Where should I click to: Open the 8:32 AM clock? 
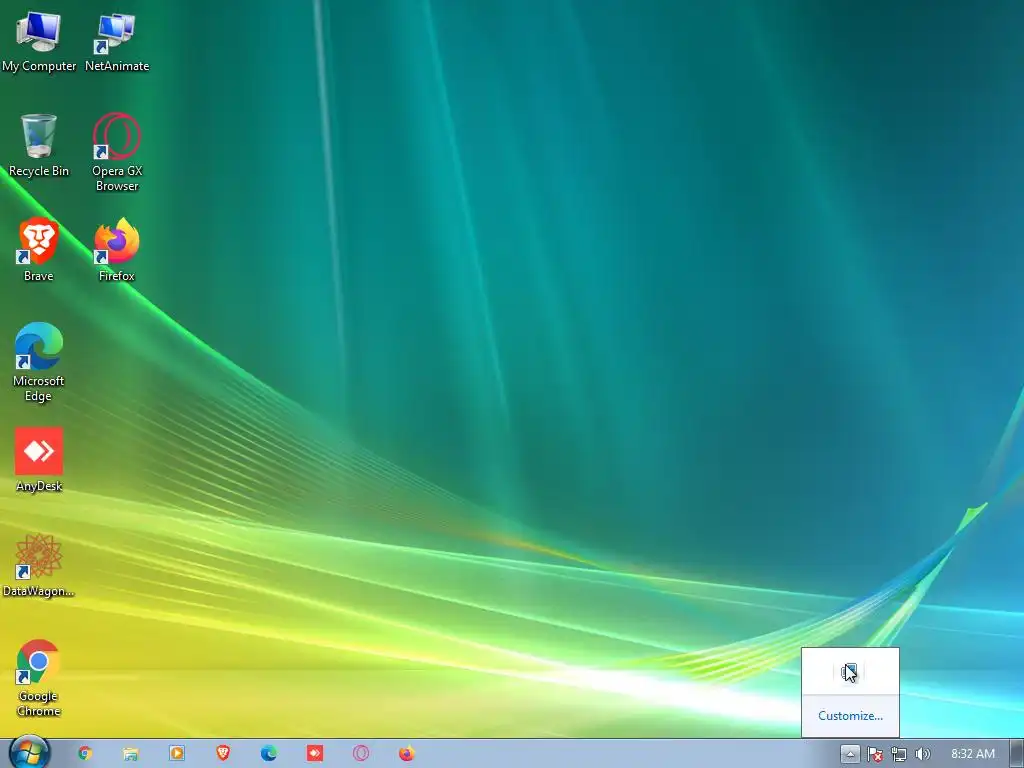click(972, 754)
